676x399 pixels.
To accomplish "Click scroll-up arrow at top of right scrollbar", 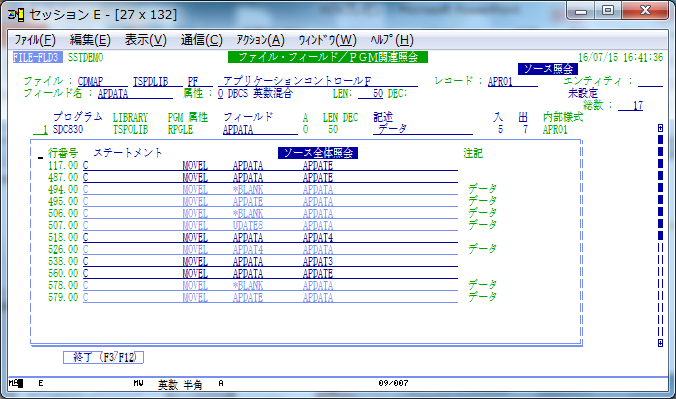I will point(660,128).
